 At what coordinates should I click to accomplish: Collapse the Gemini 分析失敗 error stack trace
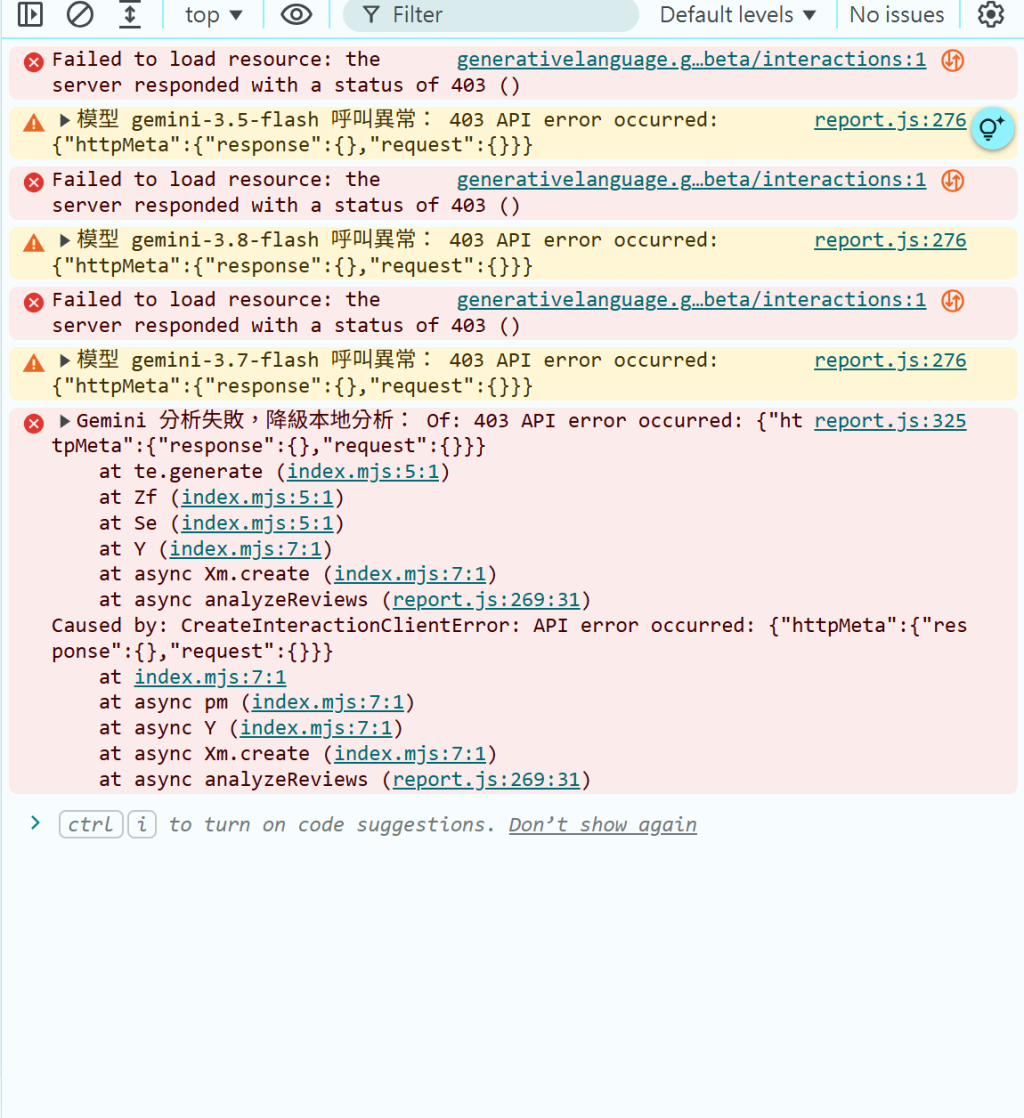(64, 421)
